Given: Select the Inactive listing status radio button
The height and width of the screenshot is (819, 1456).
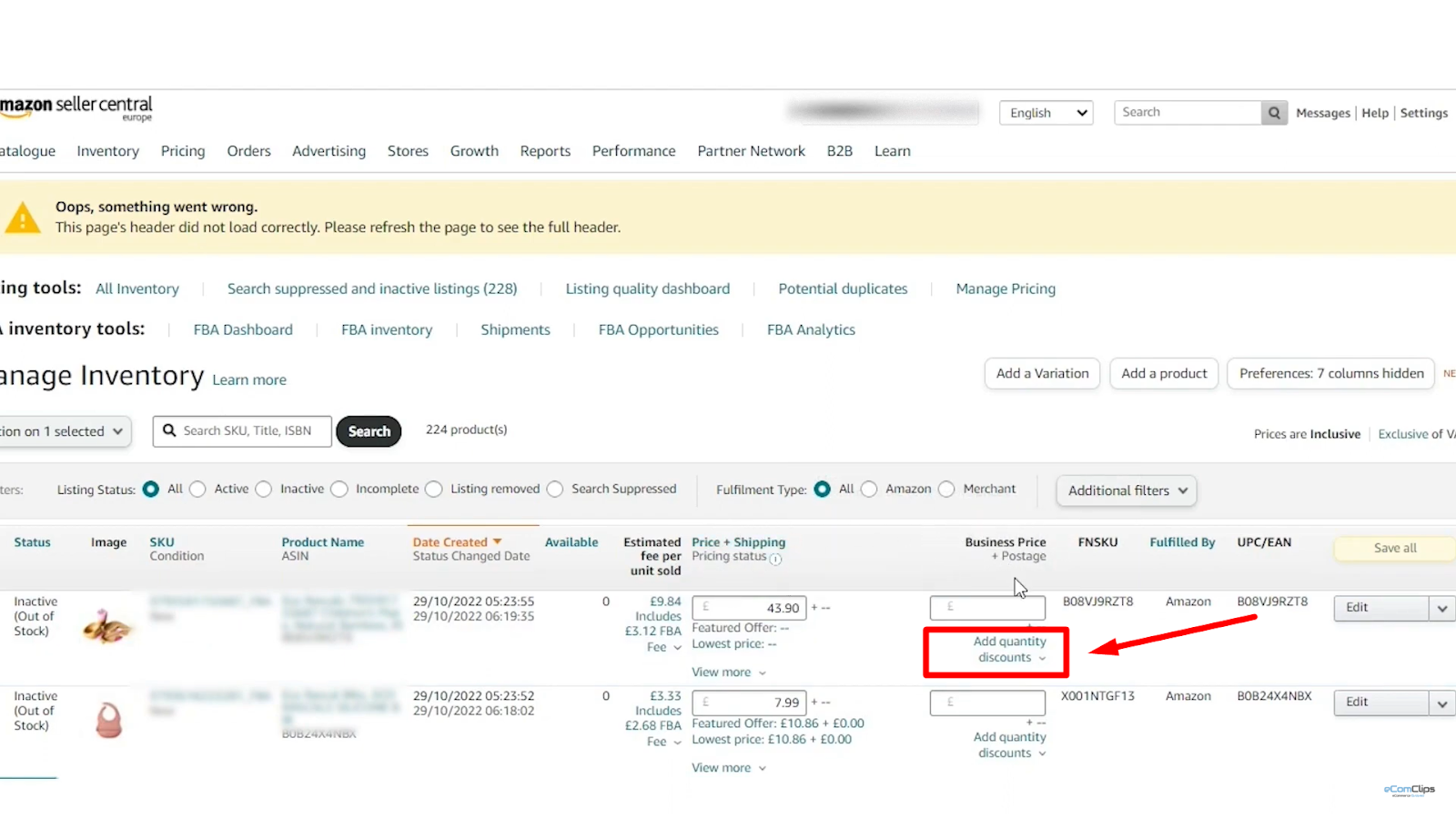Looking at the screenshot, I should click(264, 490).
